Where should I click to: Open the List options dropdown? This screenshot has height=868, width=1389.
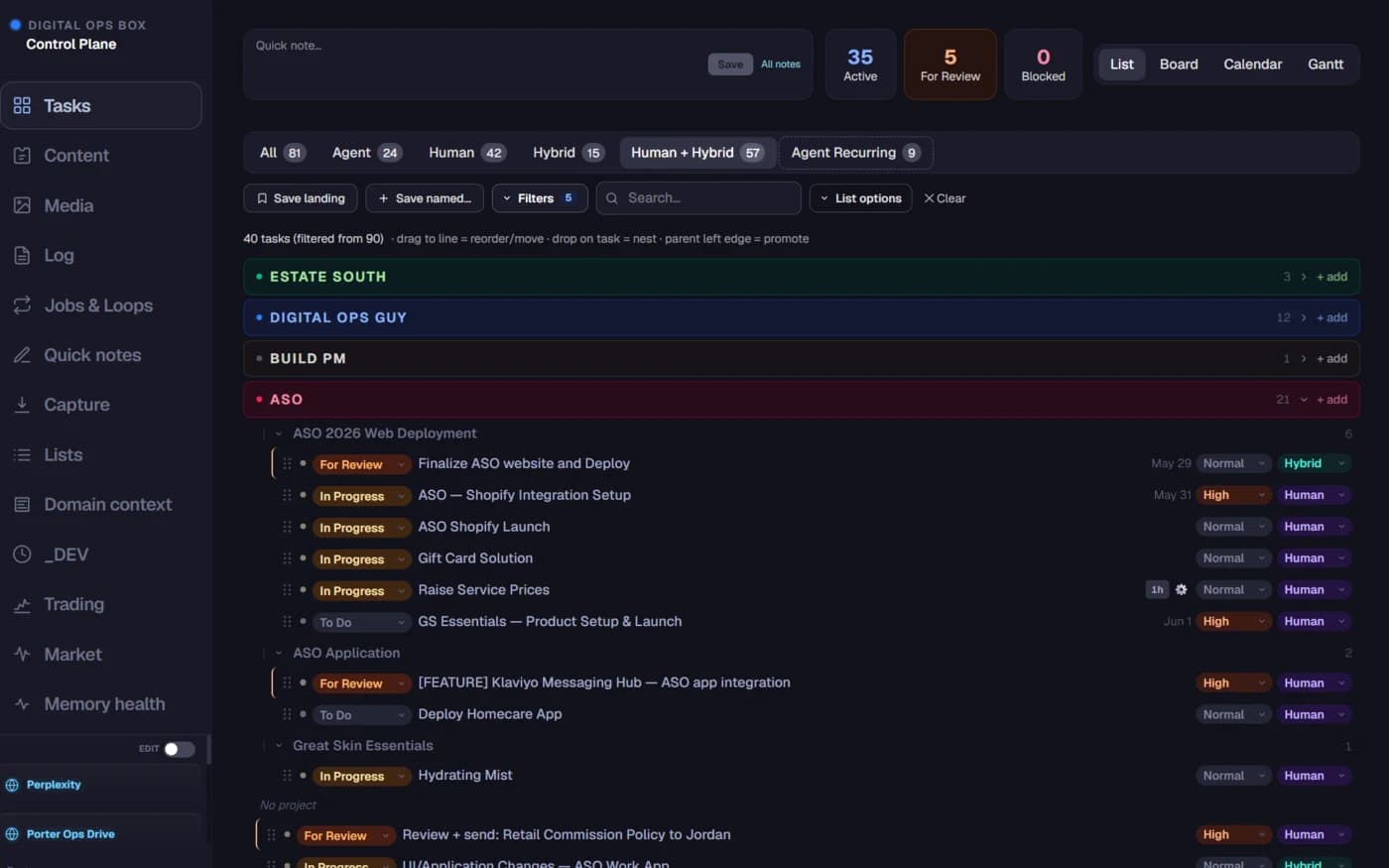click(860, 198)
